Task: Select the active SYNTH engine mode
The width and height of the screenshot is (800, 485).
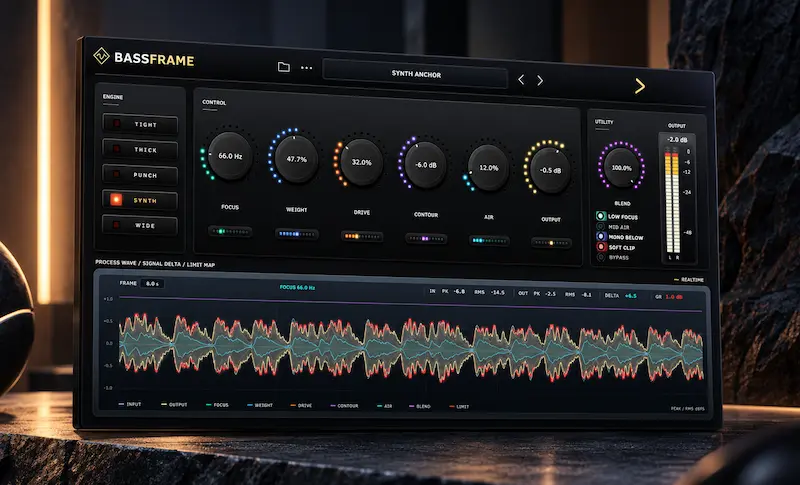Action: tap(140, 200)
